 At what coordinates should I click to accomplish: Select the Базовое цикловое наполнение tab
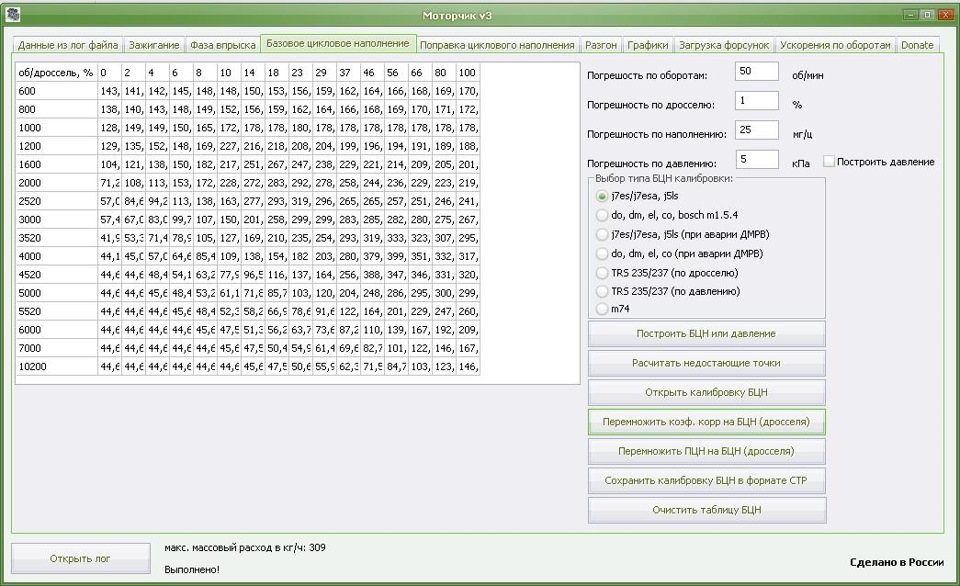pos(338,43)
